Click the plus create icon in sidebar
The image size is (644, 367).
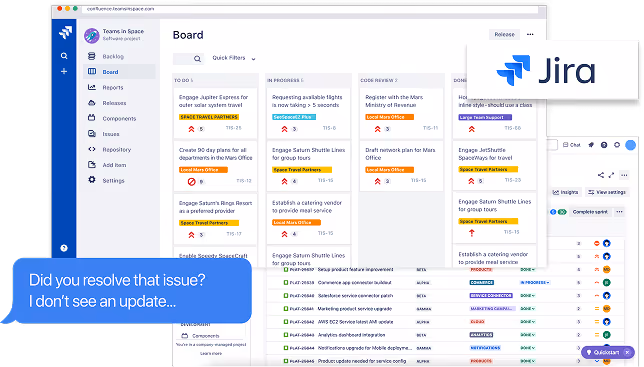64,71
